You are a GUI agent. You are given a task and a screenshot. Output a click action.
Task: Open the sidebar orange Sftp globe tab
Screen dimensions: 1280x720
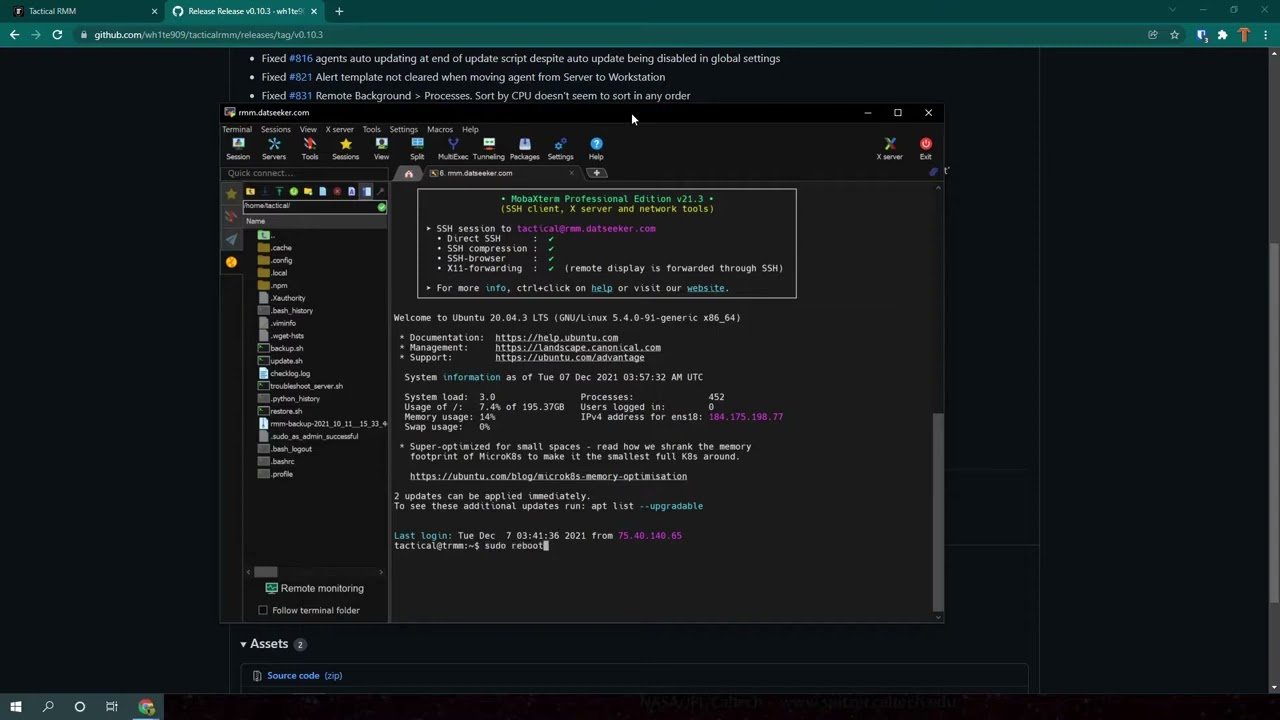click(231, 262)
